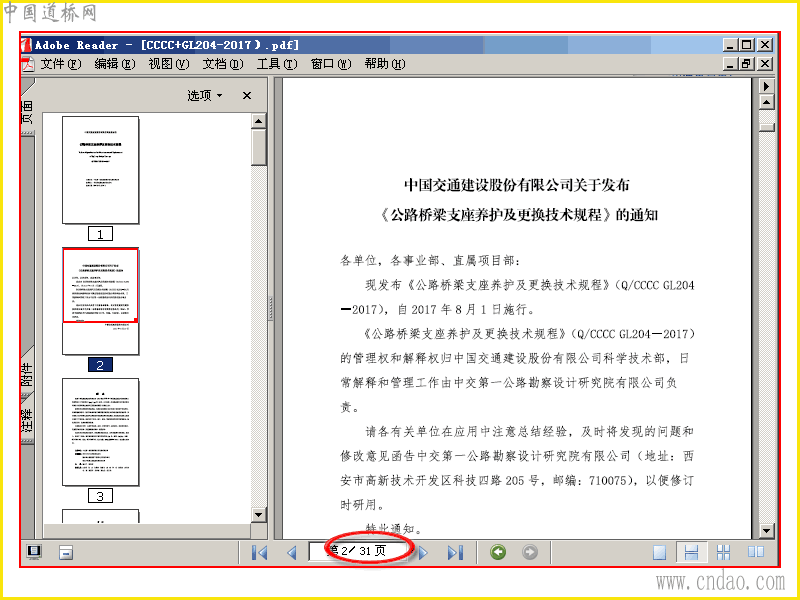The image size is (800, 600).
Task: Click heading 中国交通建设股份有限公司关于发布
Action: click(517, 185)
